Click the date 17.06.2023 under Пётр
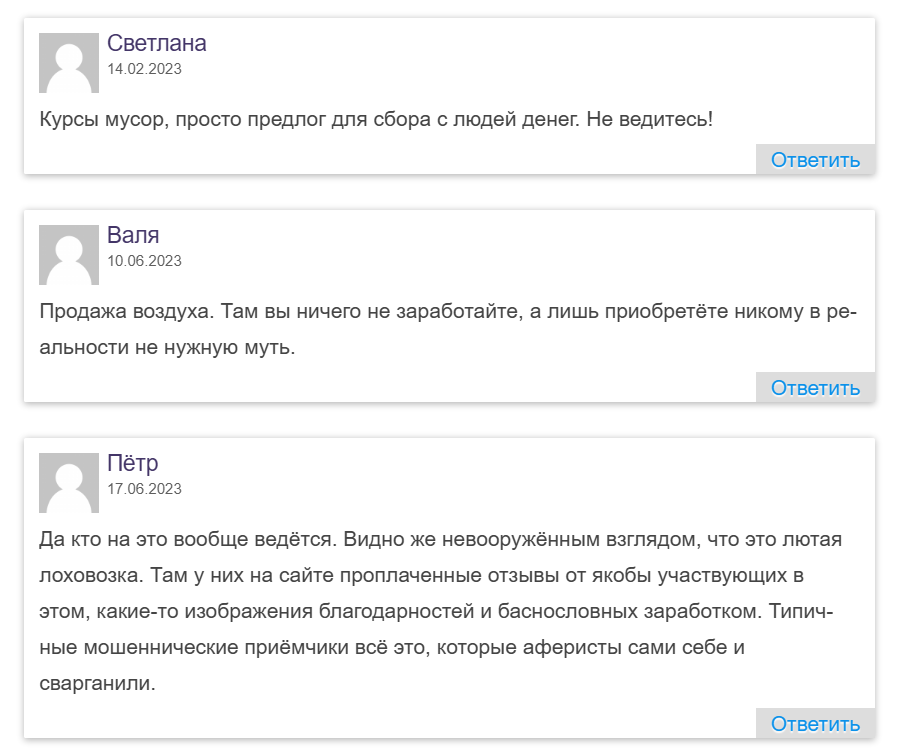Screen dimensions: 905x754 coord(144,489)
